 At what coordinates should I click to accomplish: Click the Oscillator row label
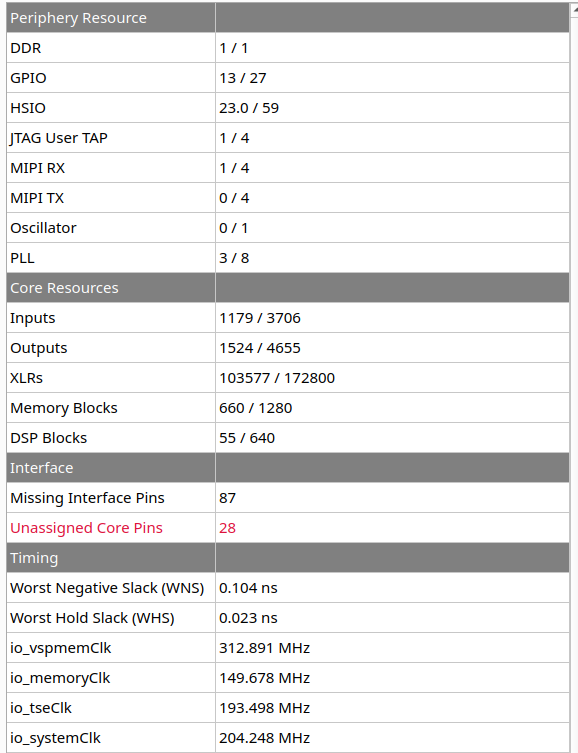point(43,228)
